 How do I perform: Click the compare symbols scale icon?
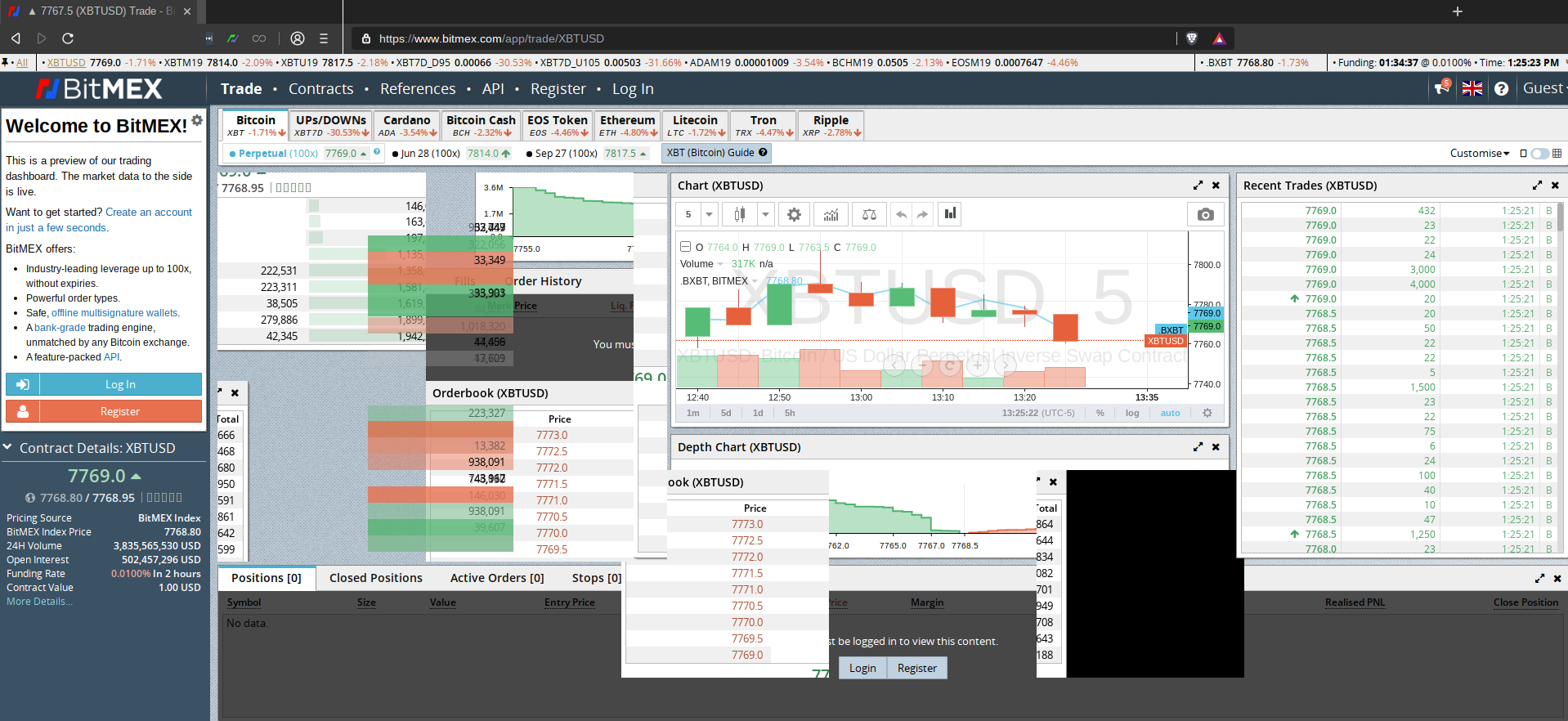tap(869, 215)
